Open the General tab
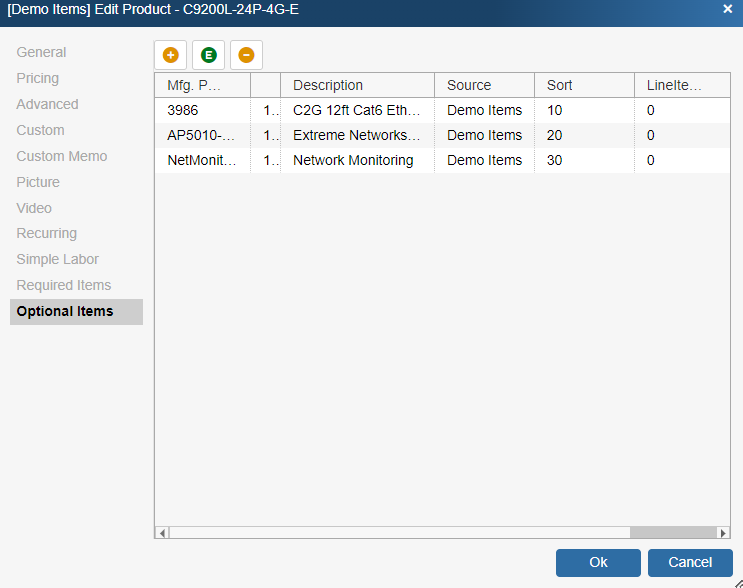The height and width of the screenshot is (588, 743). (41, 52)
